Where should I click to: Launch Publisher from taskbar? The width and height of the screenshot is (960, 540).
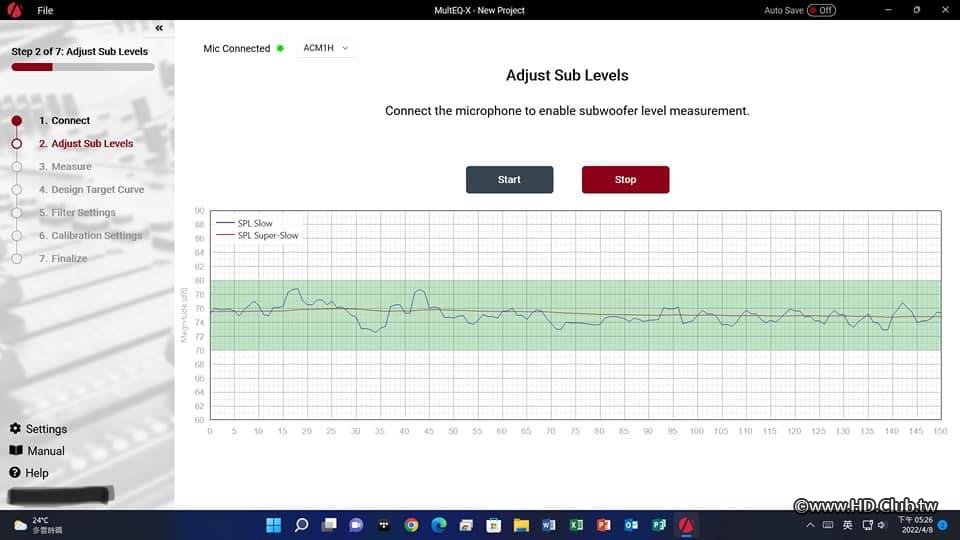click(659, 525)
